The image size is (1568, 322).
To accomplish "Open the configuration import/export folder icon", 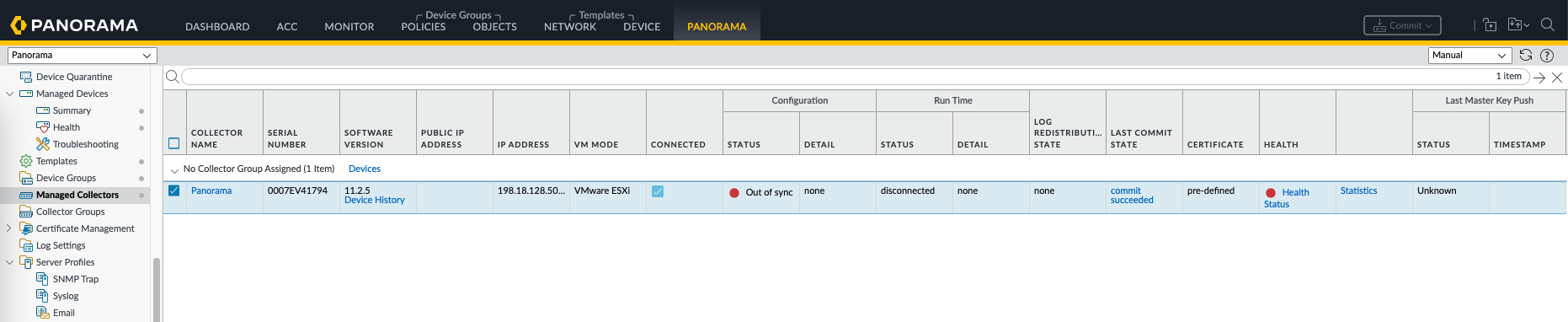I will pos(1514,24).
